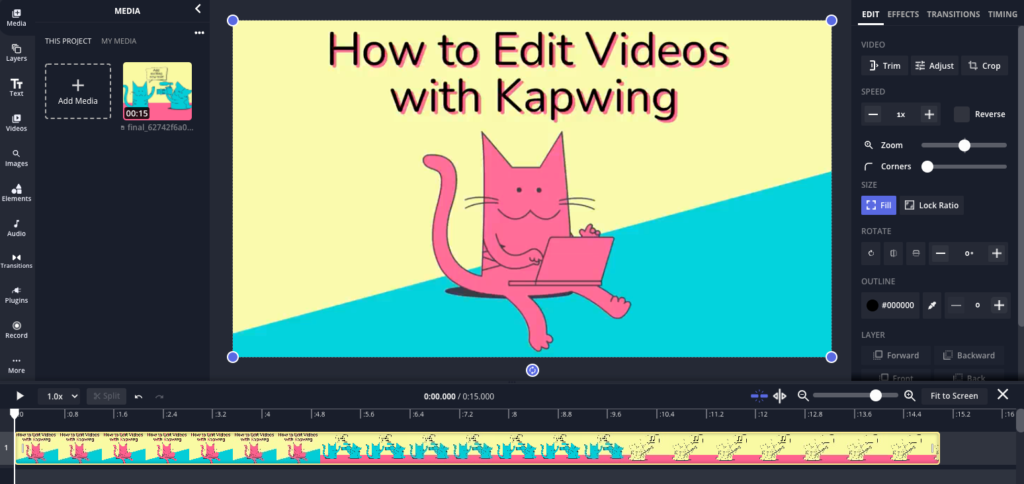Select the 00:15 video thumbnail
The image size is (1024, 484).
point(157,91)
